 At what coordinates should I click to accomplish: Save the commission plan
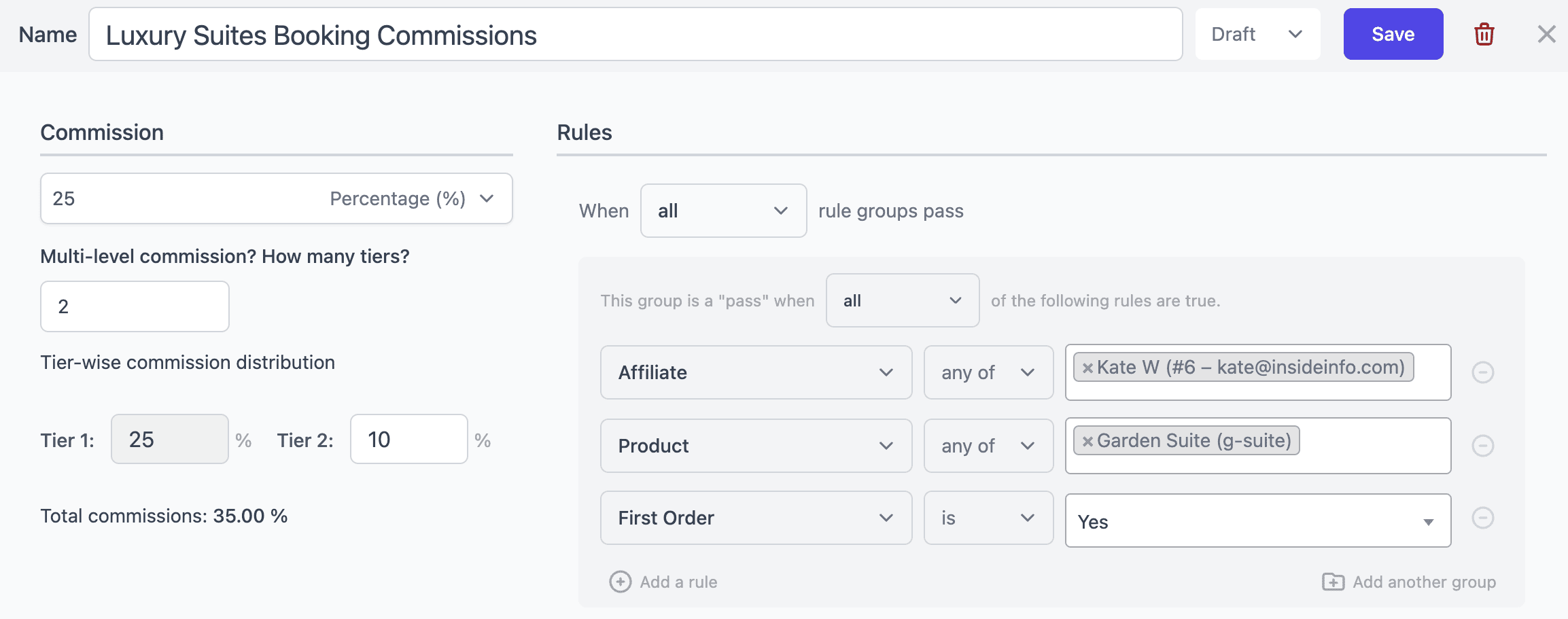click(1393, 34)
